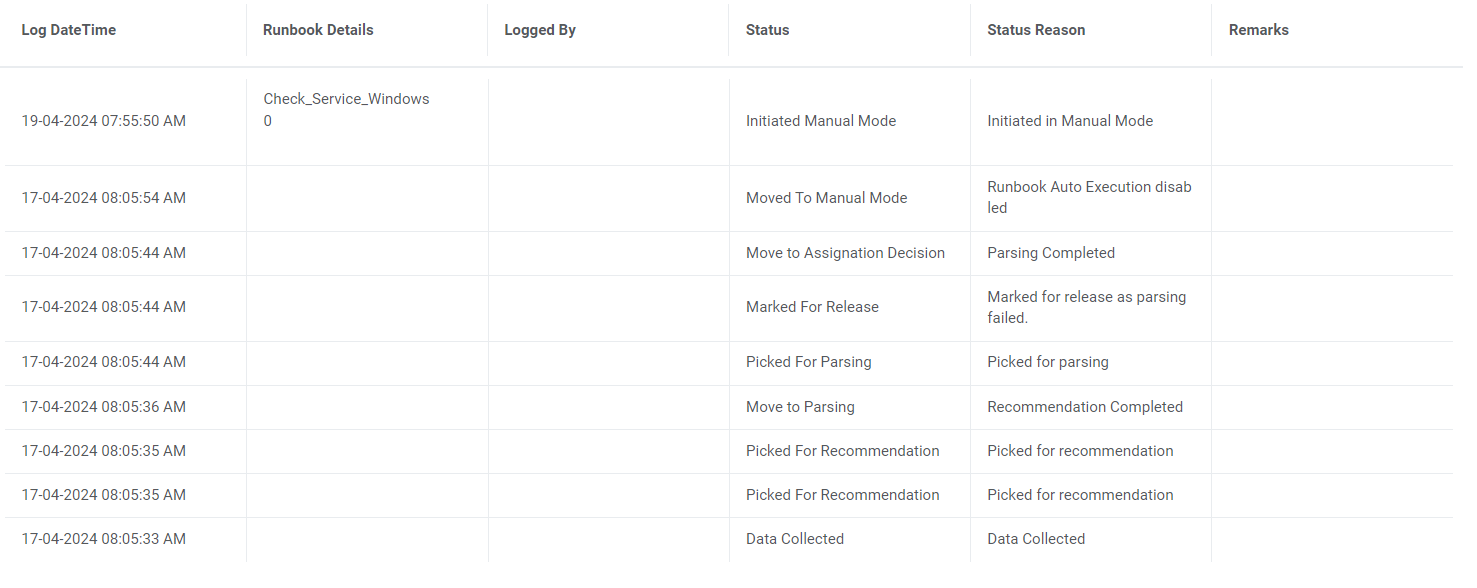
Task: Click the Runbook Auto Execution disabled reason
Action: [x=1089, y=197]
